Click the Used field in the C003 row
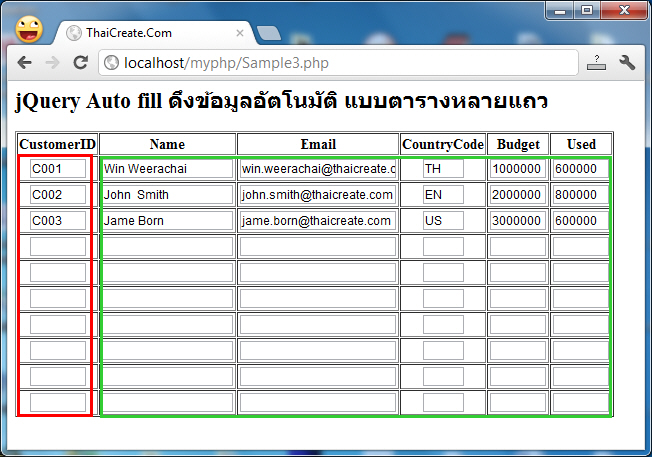 pos(581,221)
